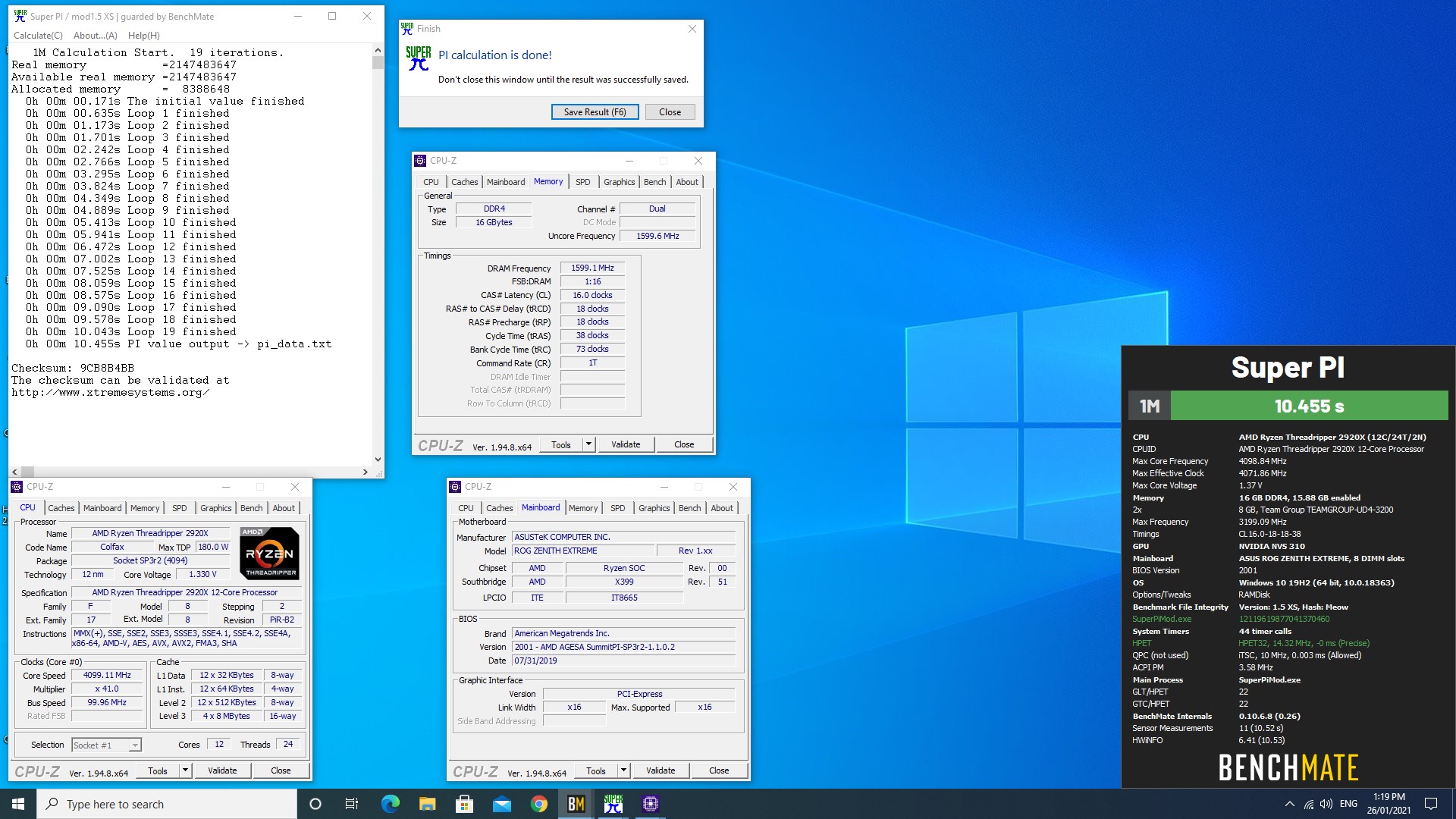Click Save Result (F6) button
The height and width of the screenshot is (819, 1456).
pyautogui.click(x=595, y=112)
